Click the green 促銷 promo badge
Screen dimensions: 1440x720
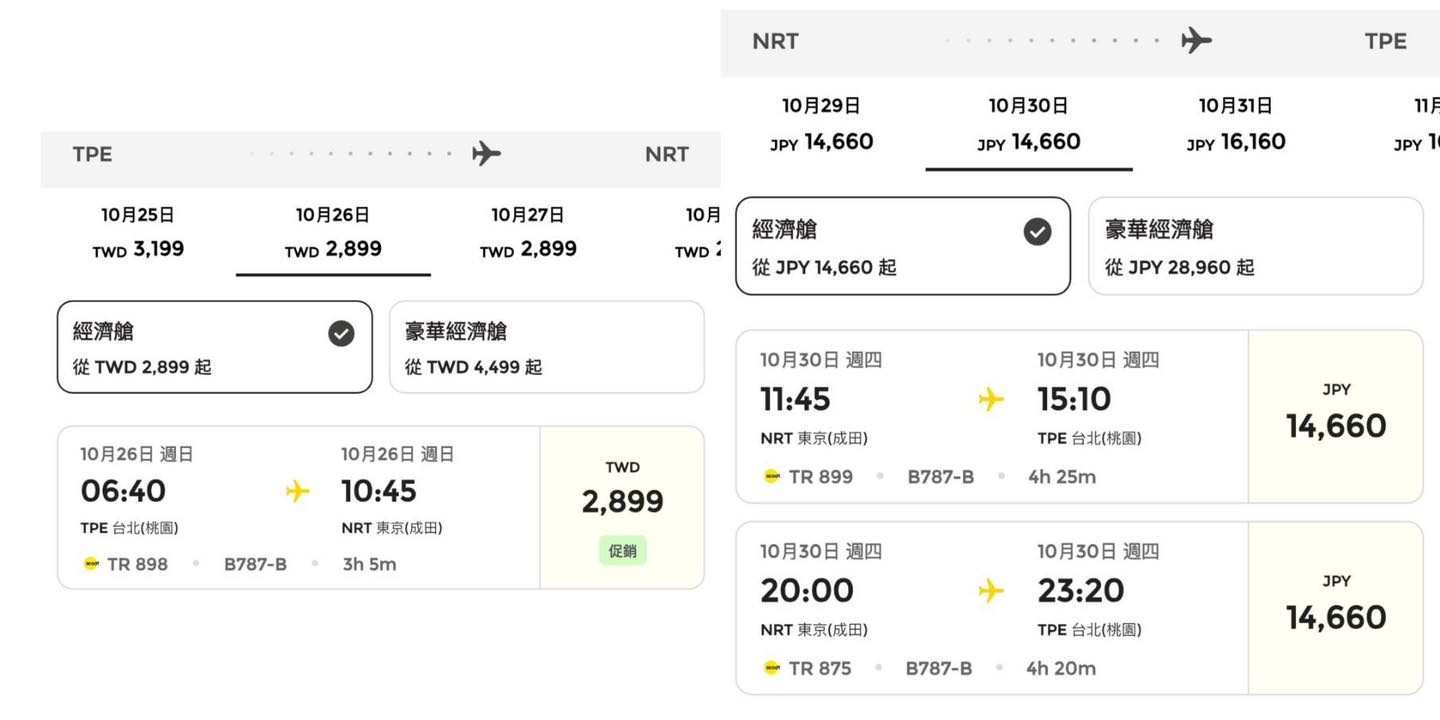pos(622,551)
